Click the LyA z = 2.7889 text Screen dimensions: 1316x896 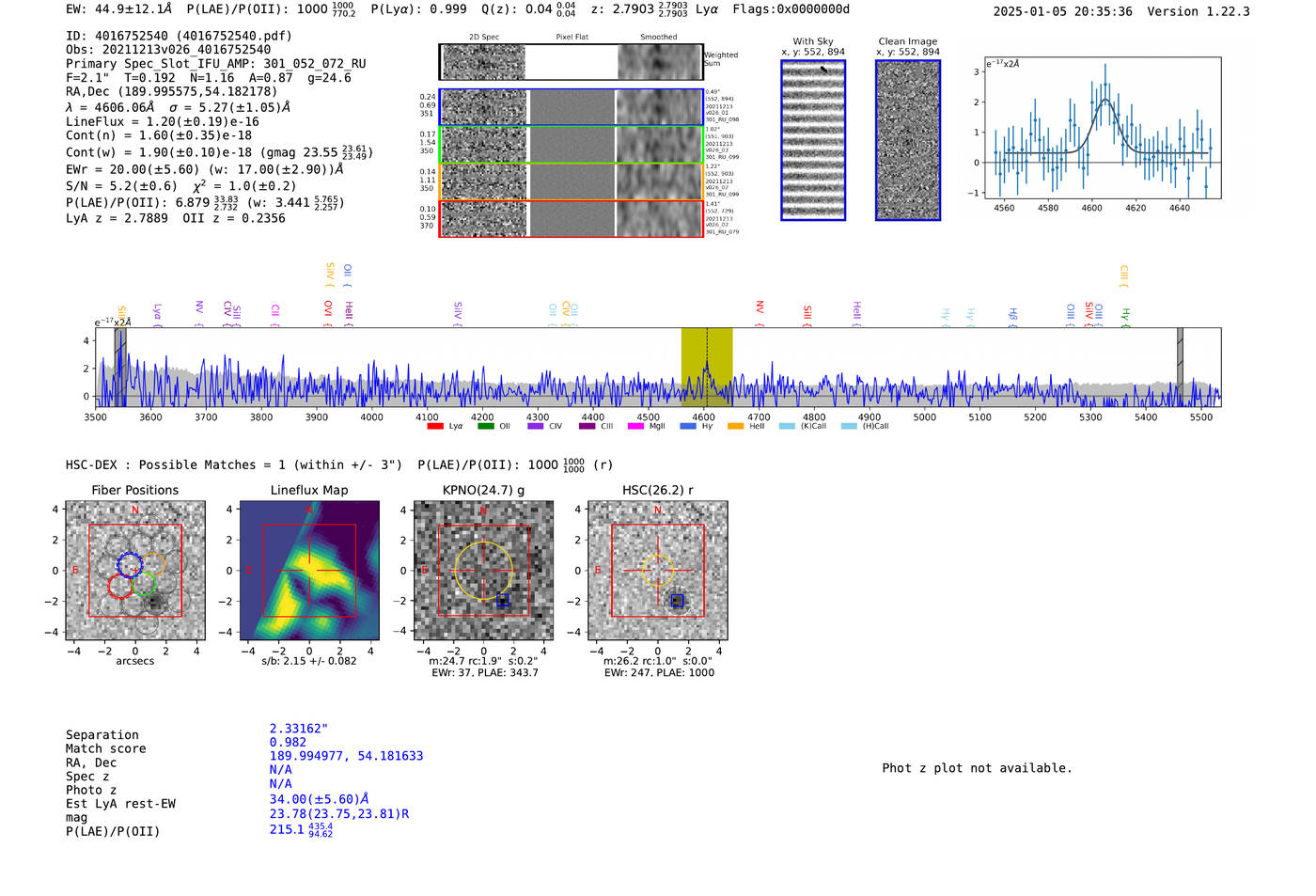pos(117,218)
